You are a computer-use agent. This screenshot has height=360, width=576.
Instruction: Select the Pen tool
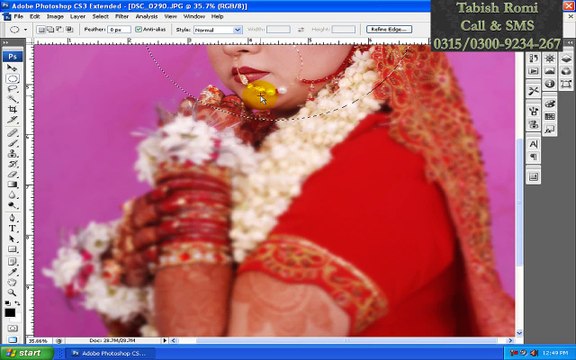pyautogui.click(x=12, y=218)
